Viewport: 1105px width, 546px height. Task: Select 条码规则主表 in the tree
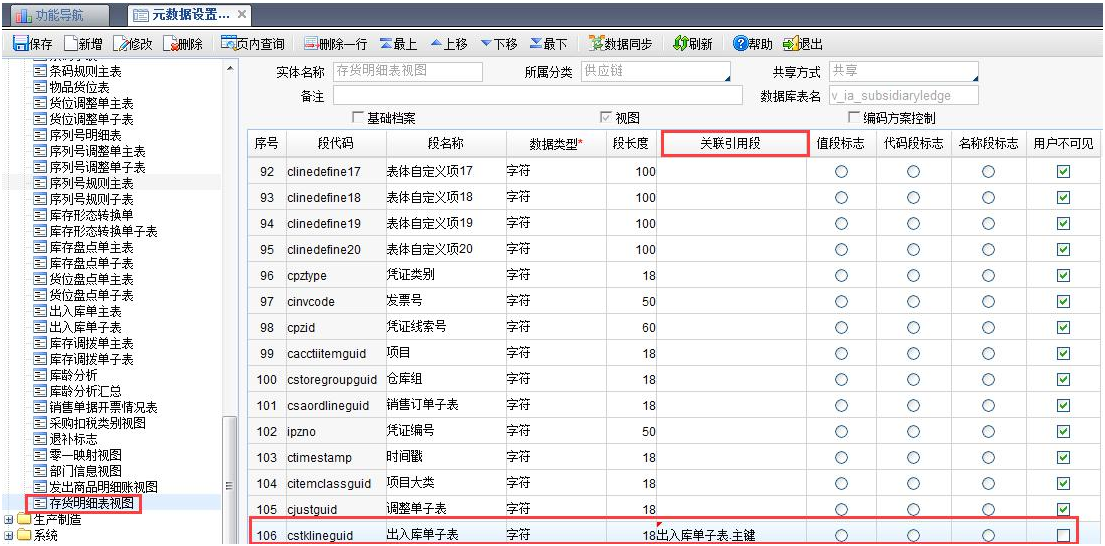point(85,71)
